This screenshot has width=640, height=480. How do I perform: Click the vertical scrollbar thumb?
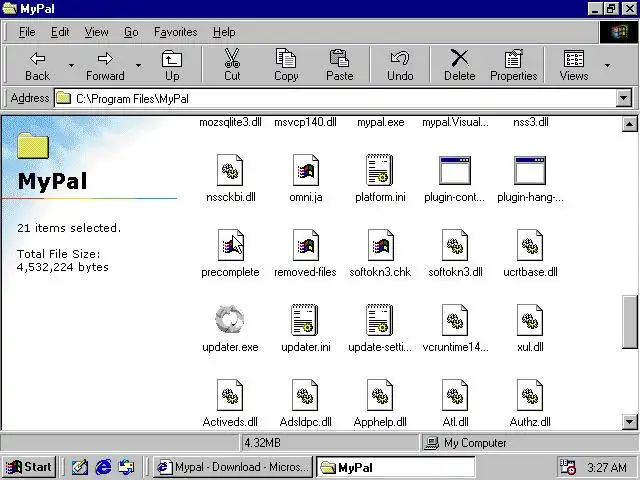tap(629, 322)
